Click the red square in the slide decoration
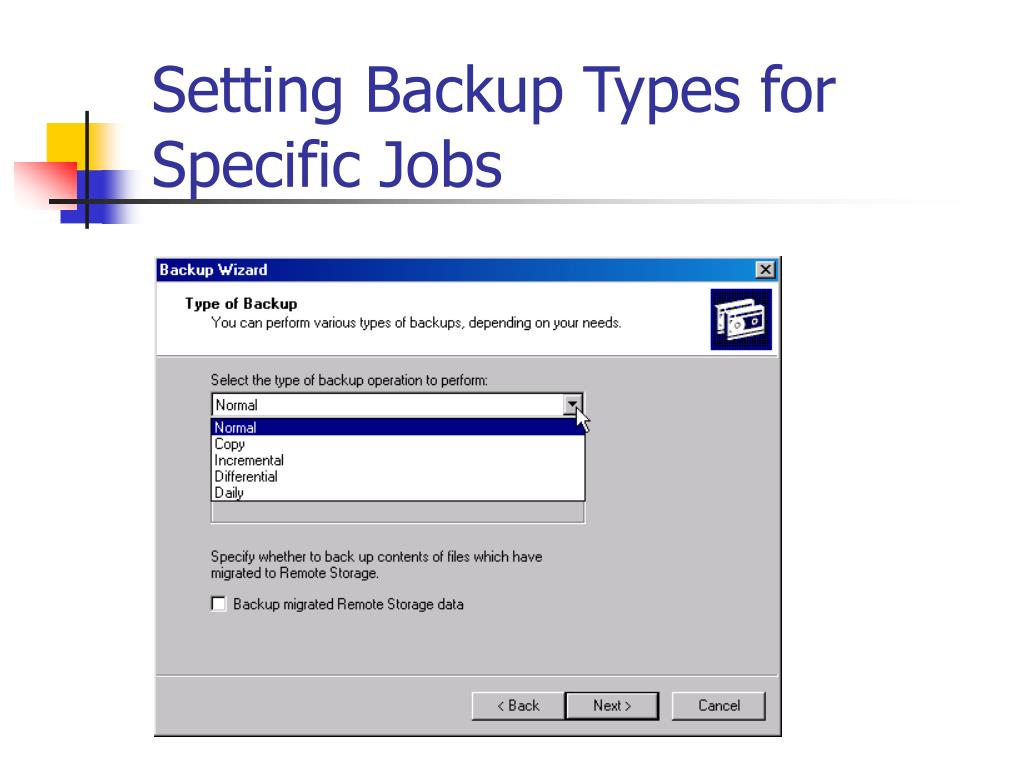This screenshot has height=768, width=1024. click(x=46, y=183)
